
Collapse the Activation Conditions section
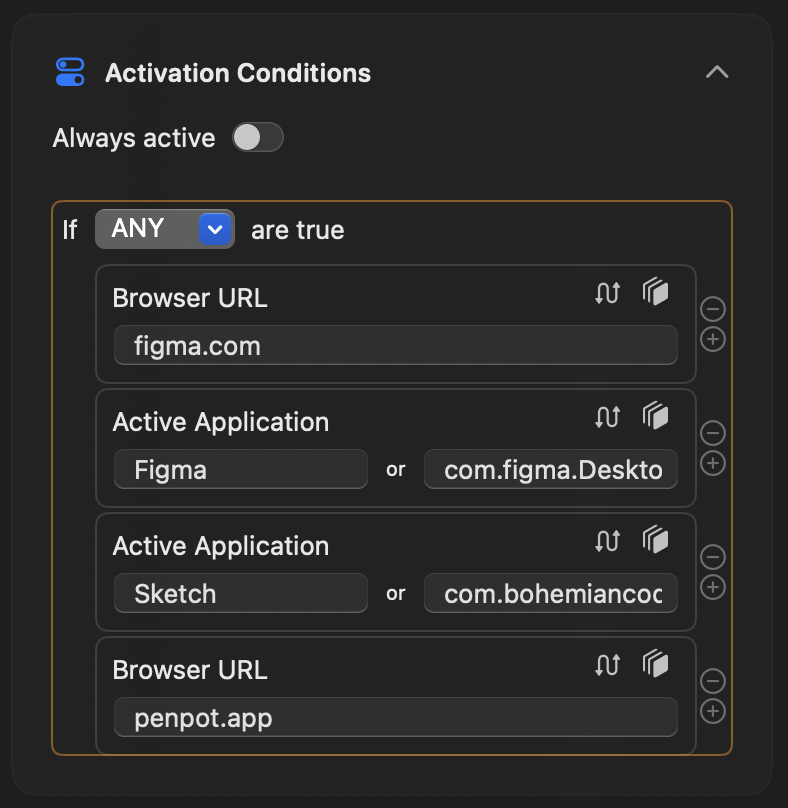[717, 72]
